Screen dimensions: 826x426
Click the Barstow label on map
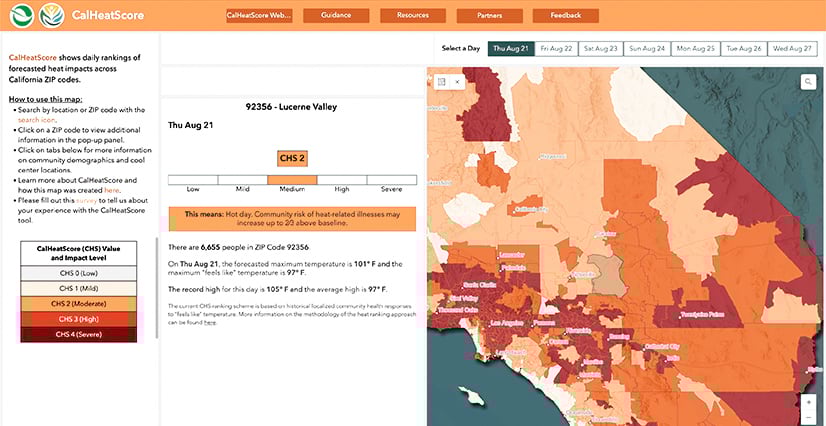606,233
